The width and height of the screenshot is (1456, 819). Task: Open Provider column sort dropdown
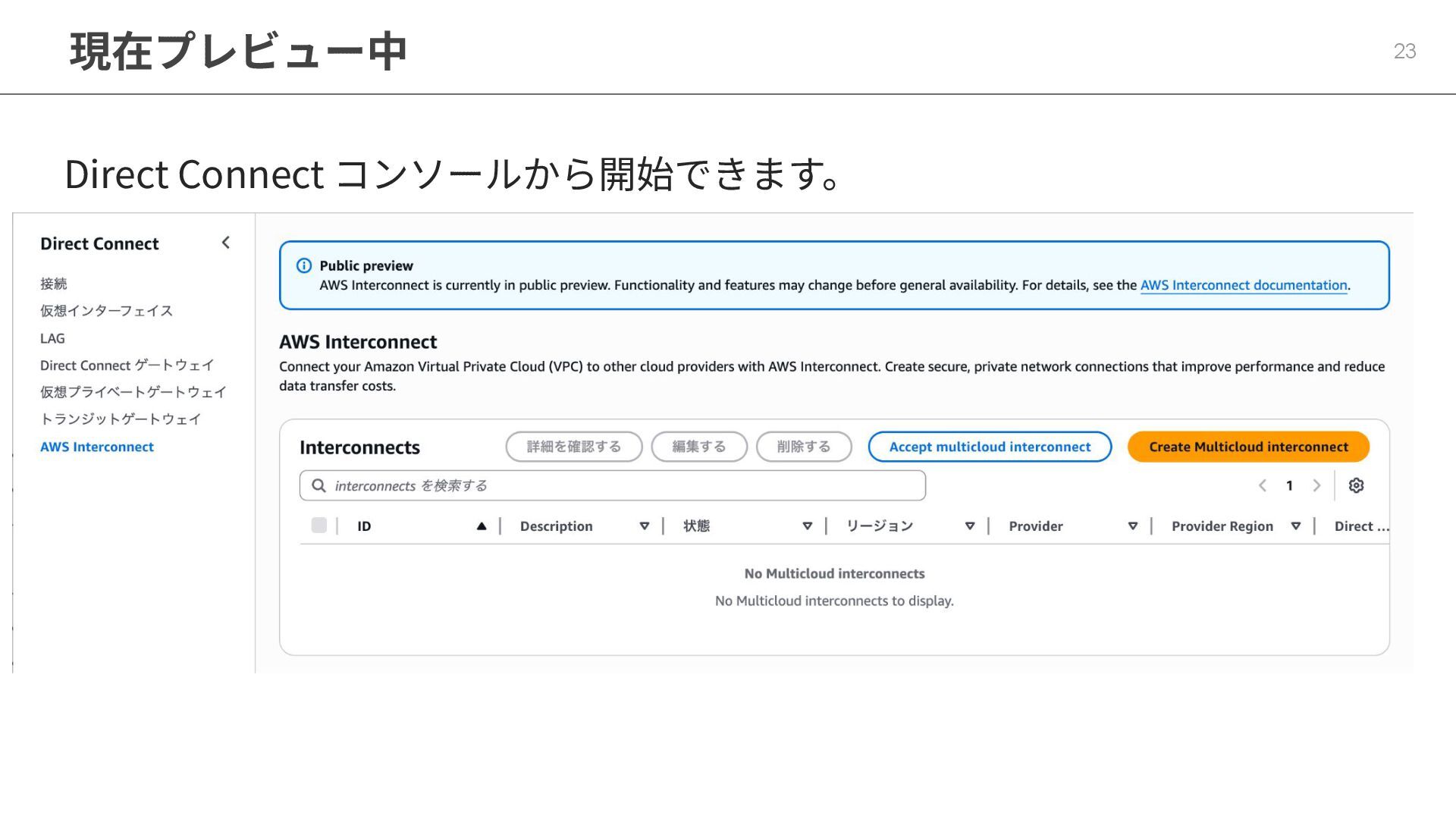tap(1132, 526)
